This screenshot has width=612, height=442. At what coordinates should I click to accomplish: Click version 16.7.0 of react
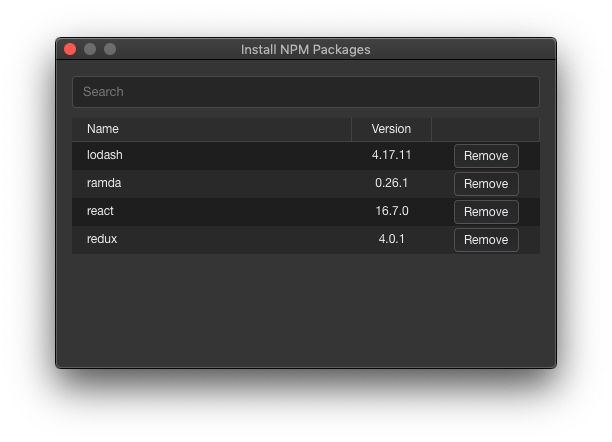[392, 211]
